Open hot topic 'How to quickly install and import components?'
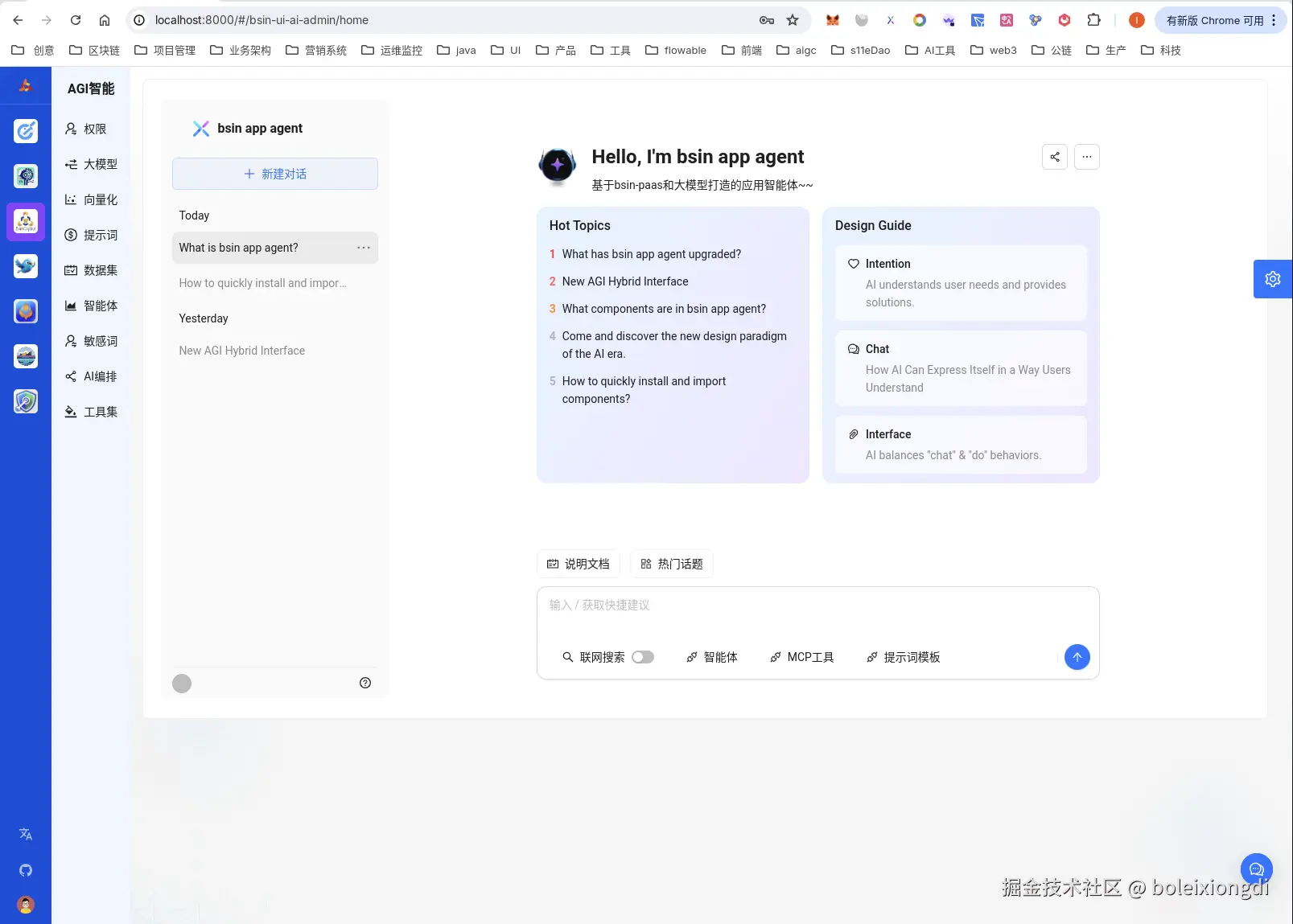1293x924 pixels. 644,390
